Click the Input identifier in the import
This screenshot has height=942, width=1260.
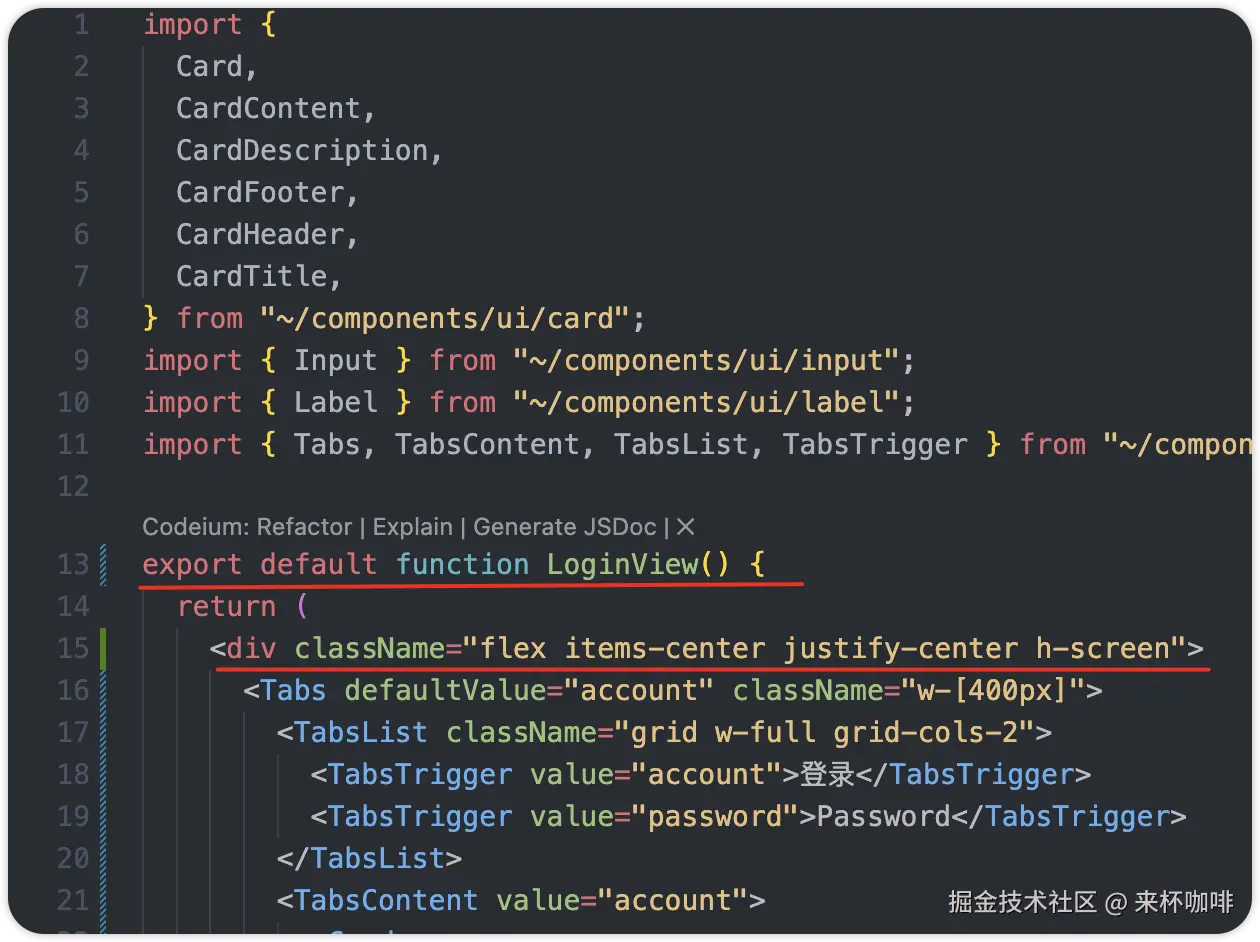click(335, 360)
